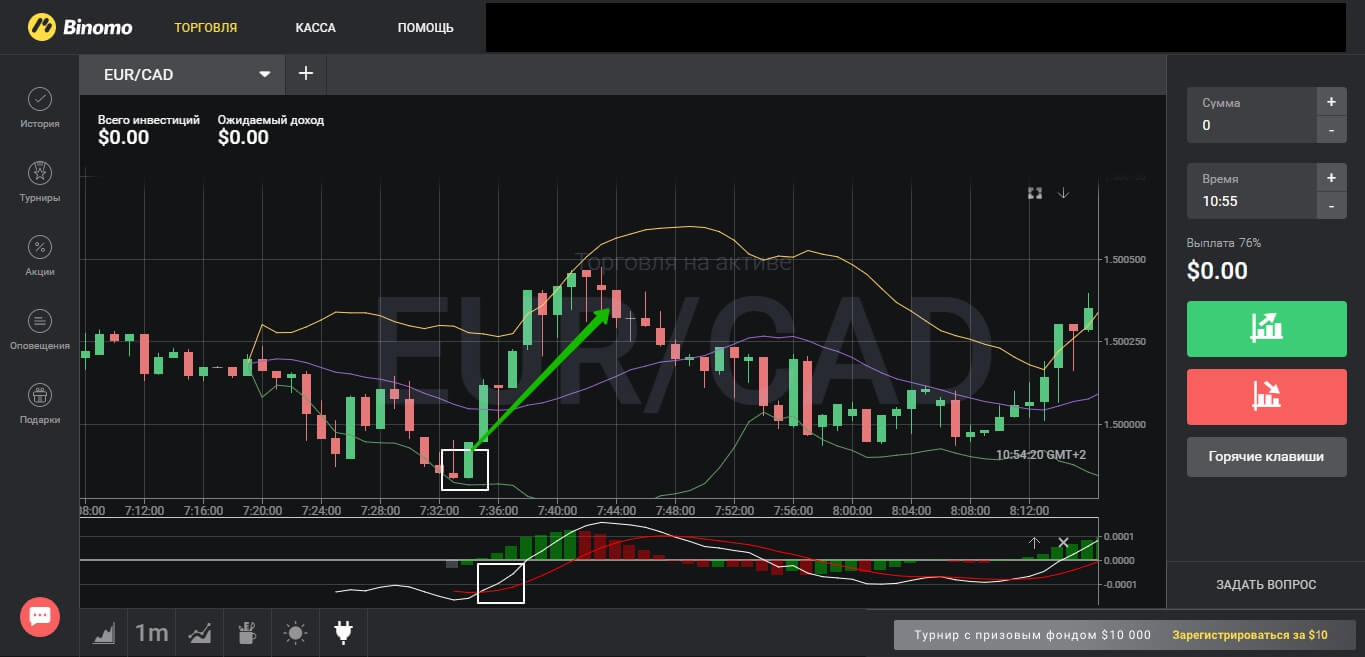Open the КАССА menu item
Screen dimensions: 1365x657
pyautogui.click(x=316, y=27)
